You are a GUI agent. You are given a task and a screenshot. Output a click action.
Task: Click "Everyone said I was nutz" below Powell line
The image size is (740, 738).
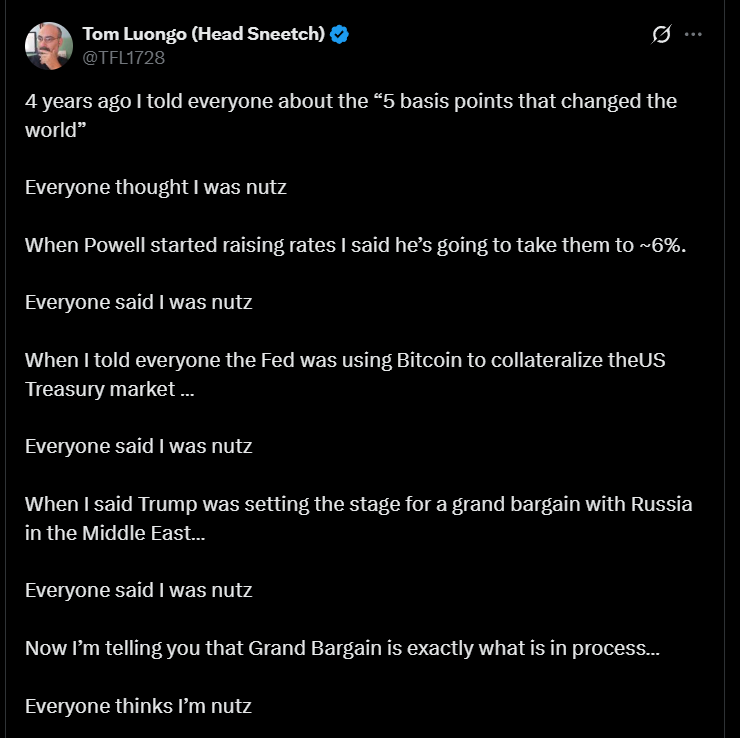click(139, 302)
